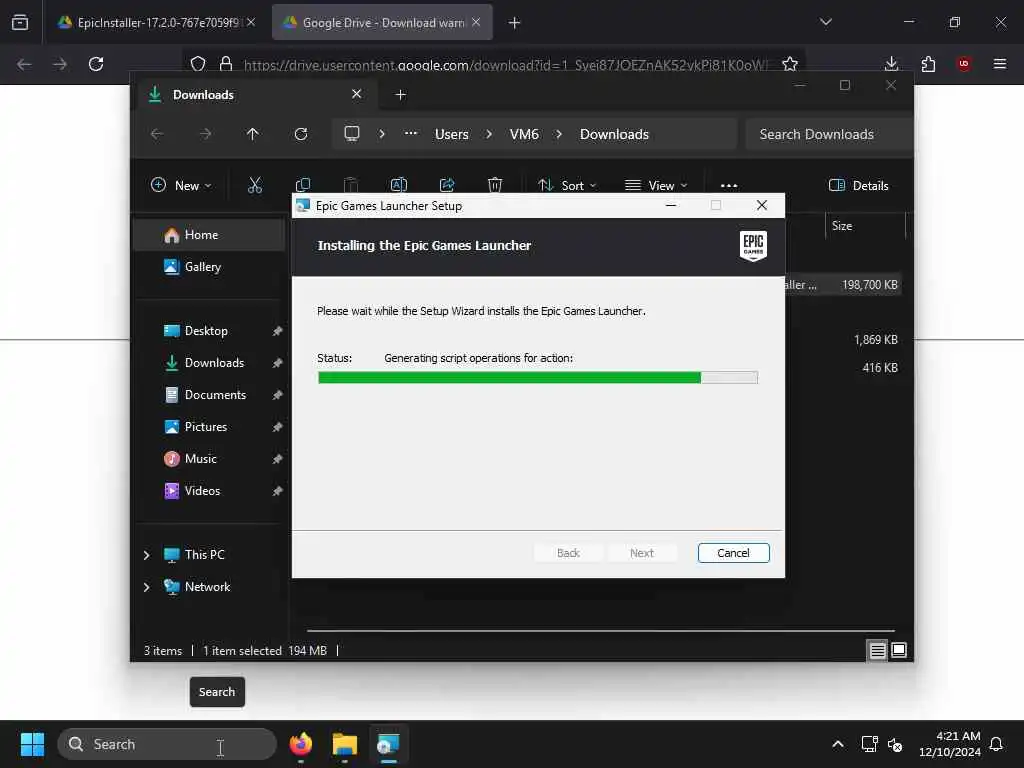The width and height of the screenshot is (1024, 768).
Task: Click the PC monitor icon in address bar
Action: click(x=352, y=134)
